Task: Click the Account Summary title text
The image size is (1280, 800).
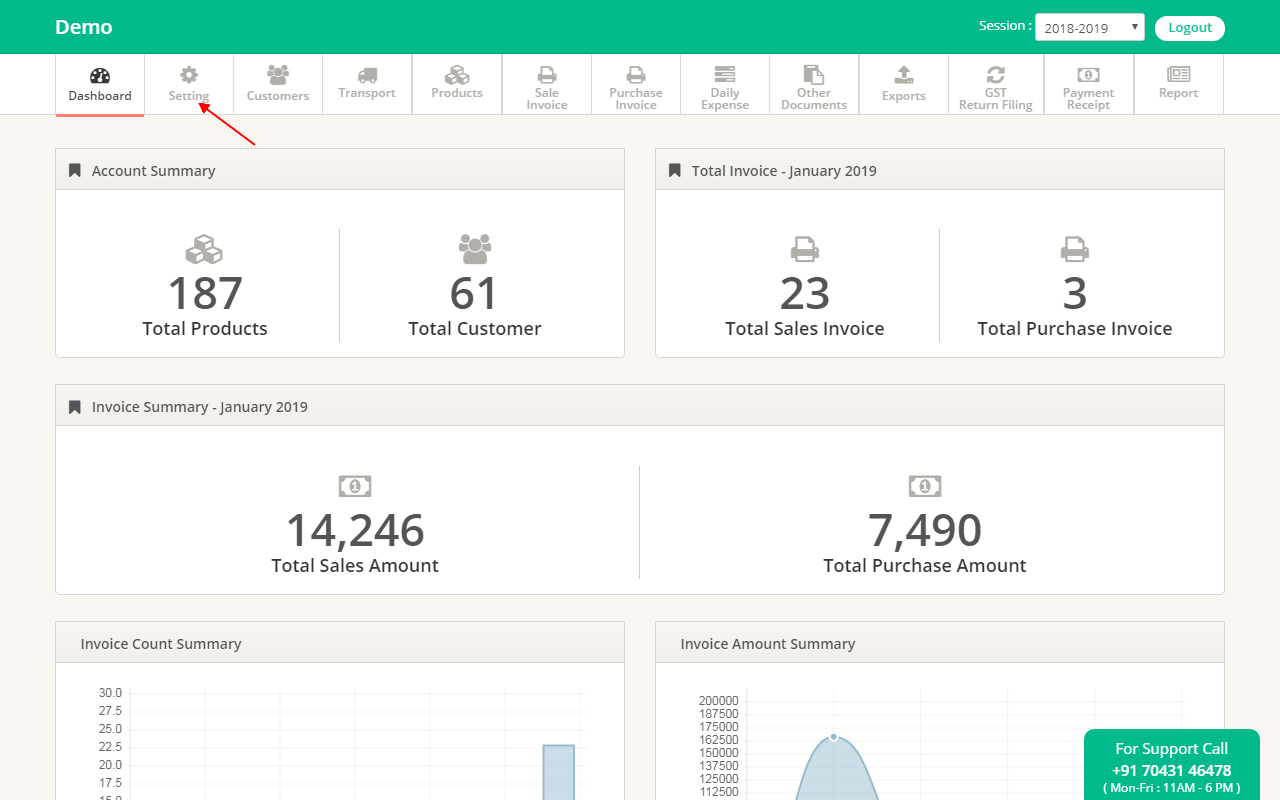Action: click(153, 171)
